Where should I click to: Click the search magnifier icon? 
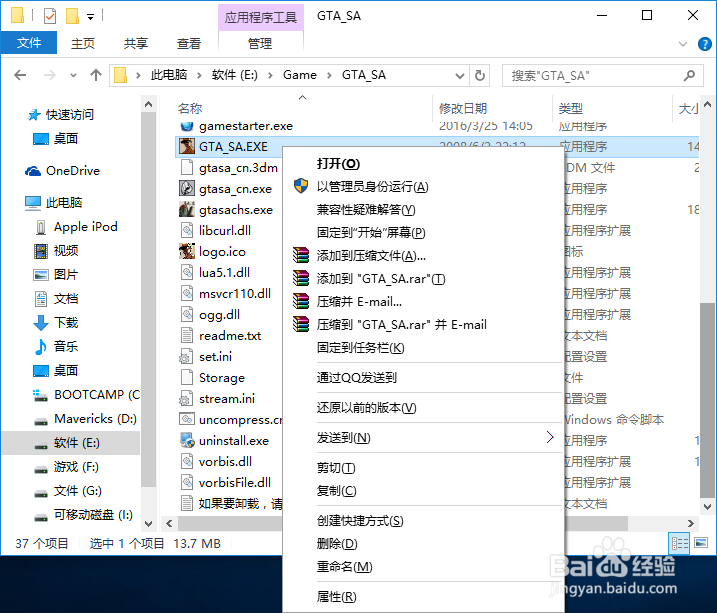click(x=690, y=75)
